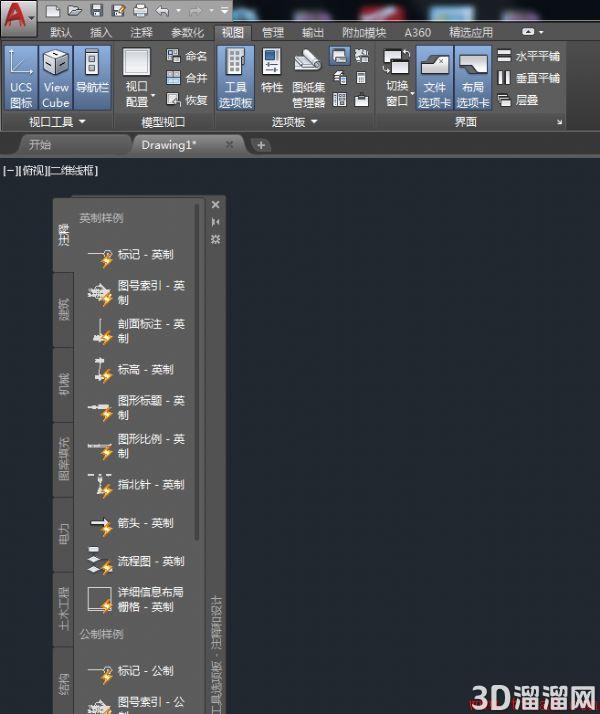Click 垂直平铺 tile vertically
600x714 pixels.
coord(529,78)
